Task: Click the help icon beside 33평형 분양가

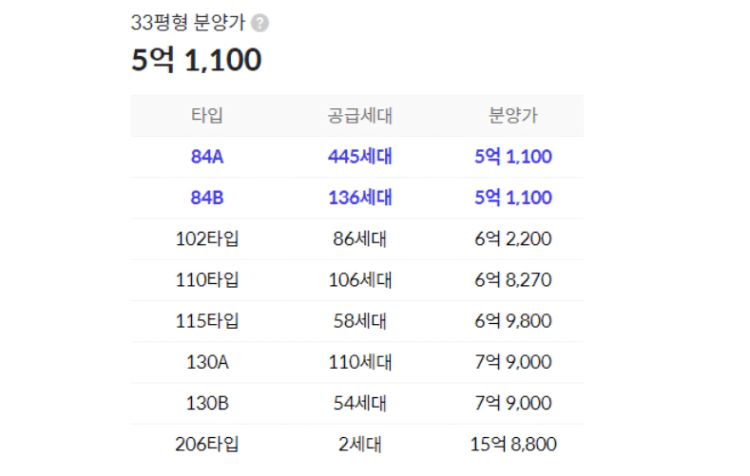Action: pos(260,23)
